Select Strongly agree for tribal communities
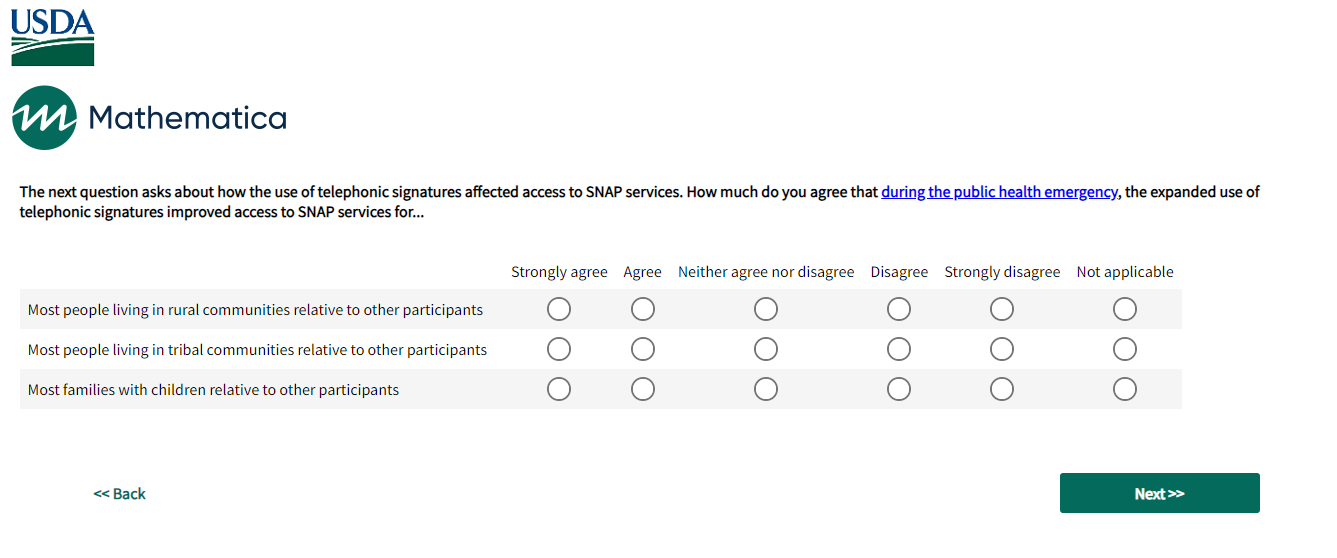 tap(559, 350)
